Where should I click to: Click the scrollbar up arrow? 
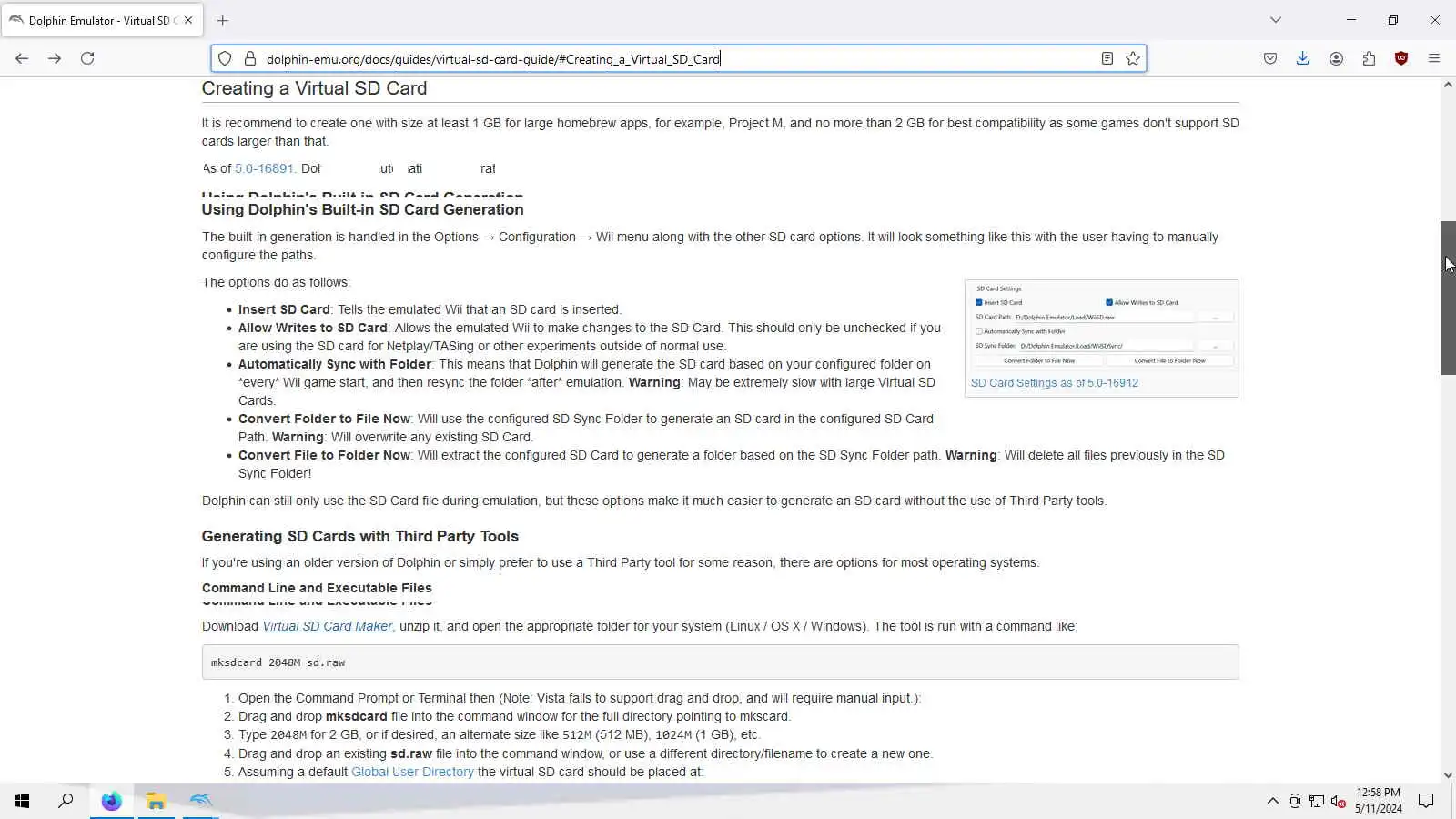[1448, 85]
